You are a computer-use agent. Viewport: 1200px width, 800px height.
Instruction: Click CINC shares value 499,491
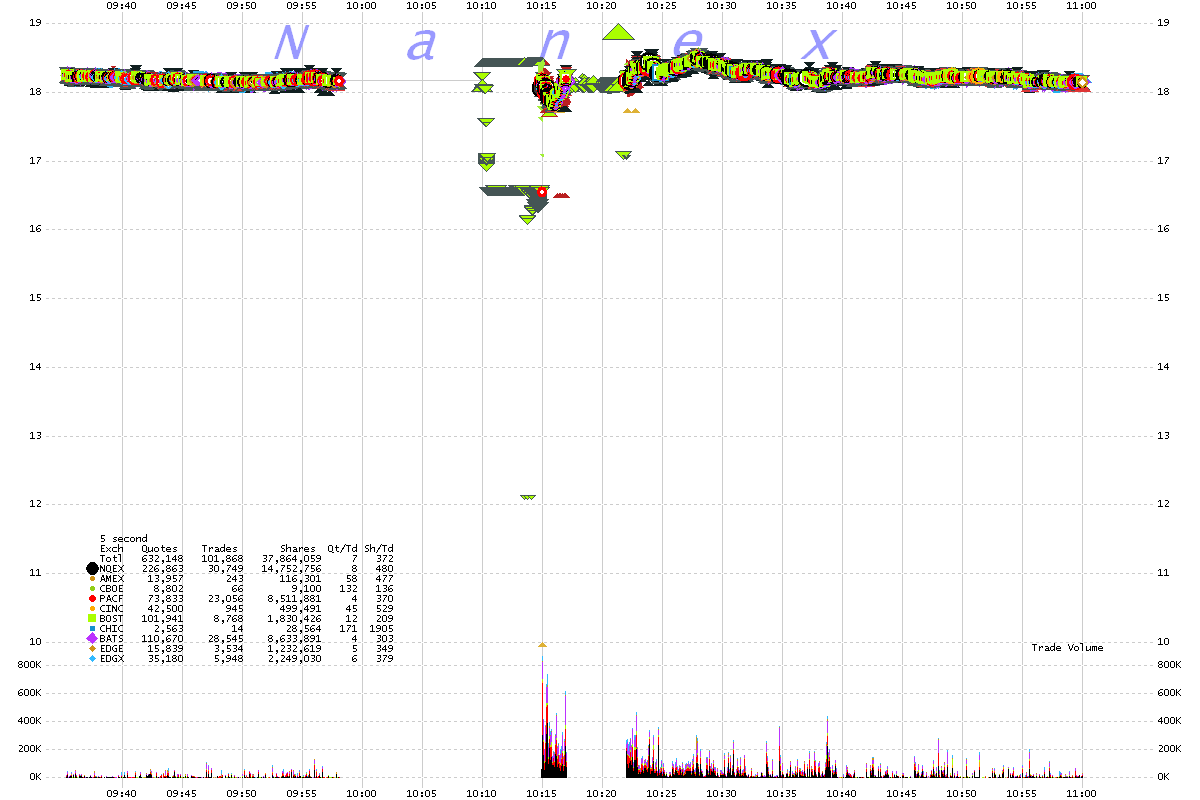tap(301, 609)
